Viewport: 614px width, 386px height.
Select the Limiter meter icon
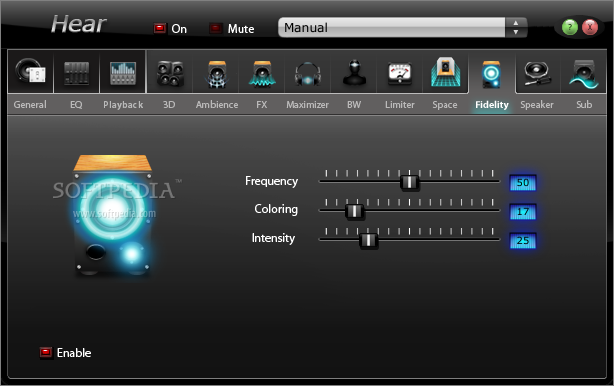click(x=399, y=73)
